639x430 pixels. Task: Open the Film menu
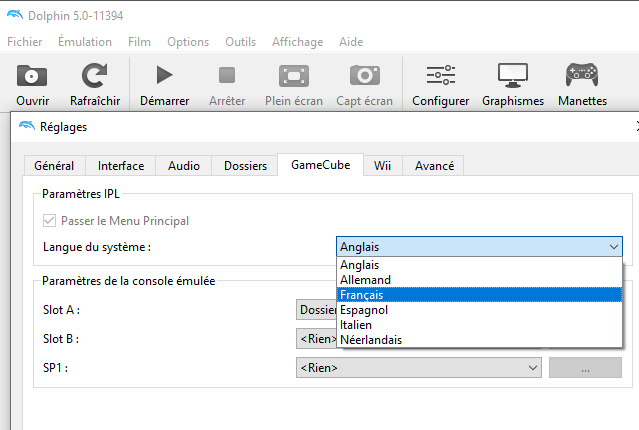[x=139, y=42]
